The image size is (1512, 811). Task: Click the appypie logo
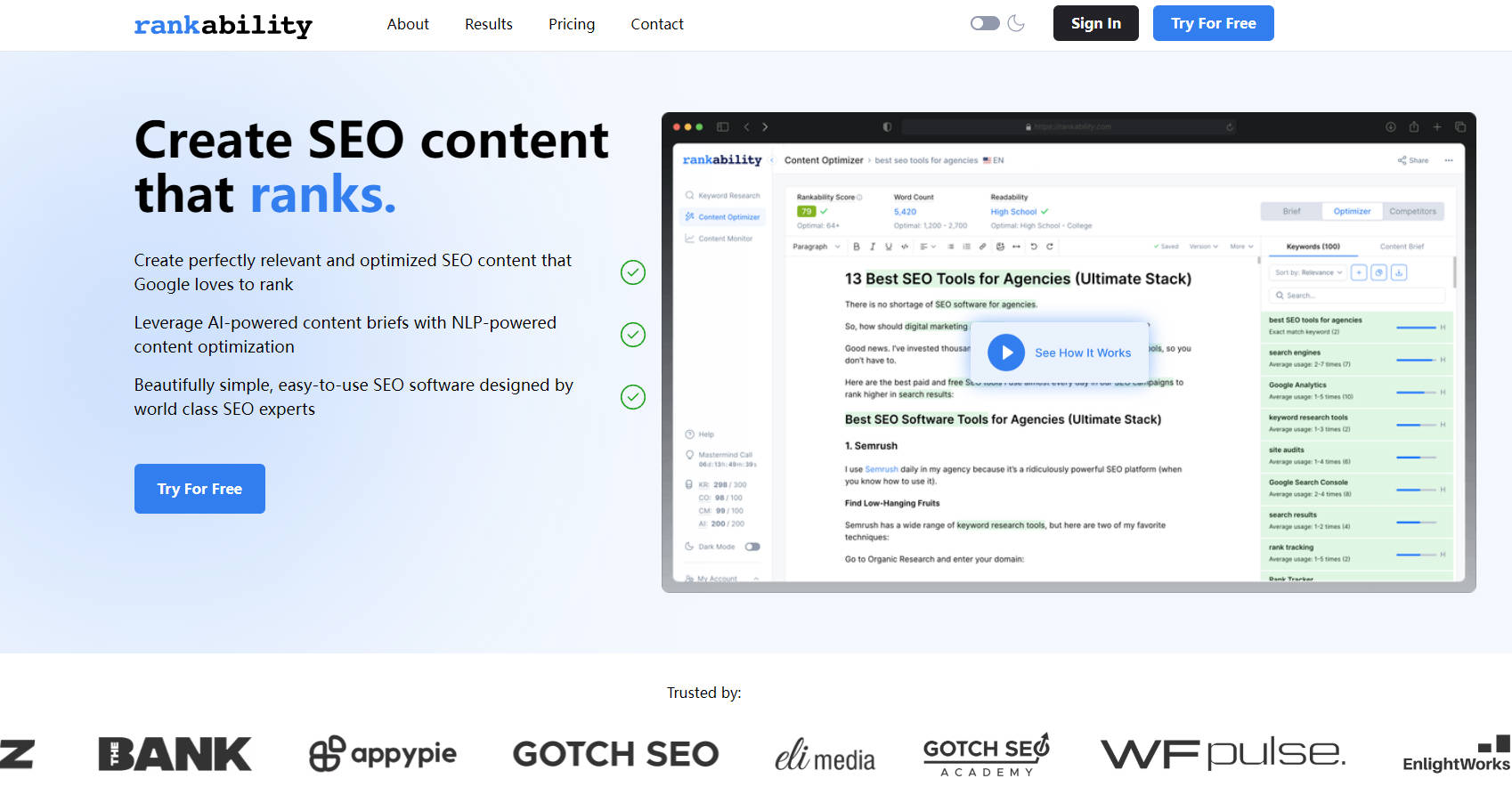[382, 754]
